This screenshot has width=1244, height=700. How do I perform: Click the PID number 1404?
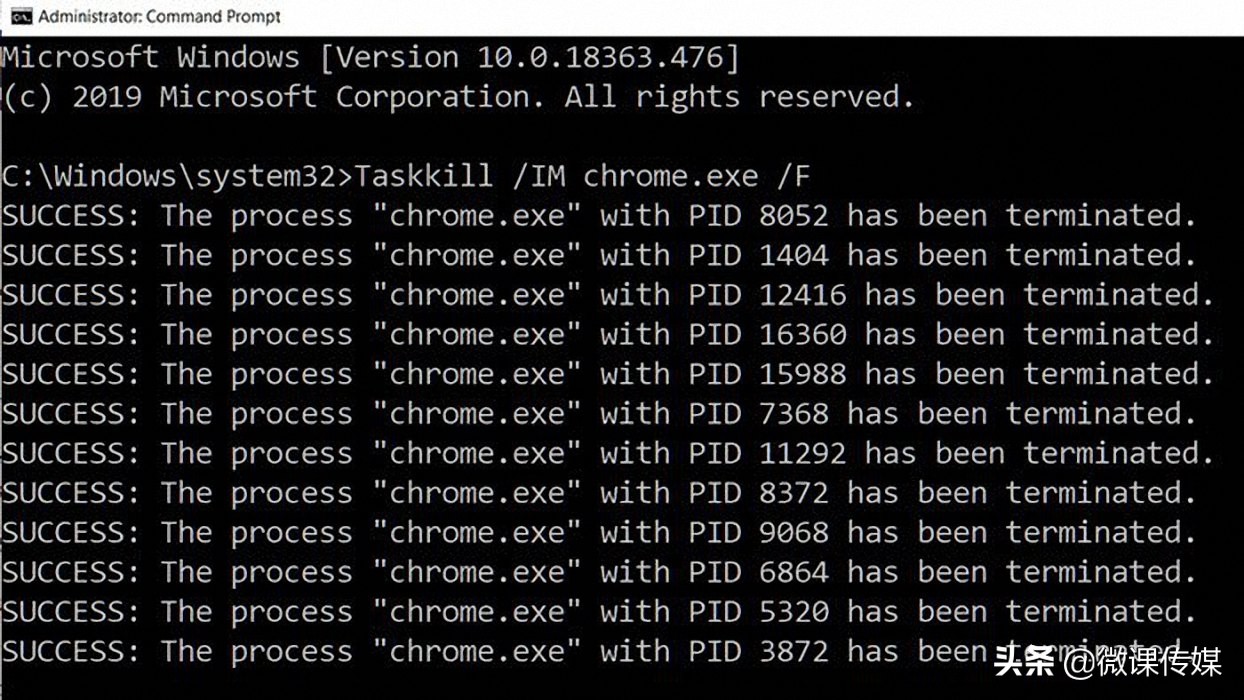click(x=793, y=255)
